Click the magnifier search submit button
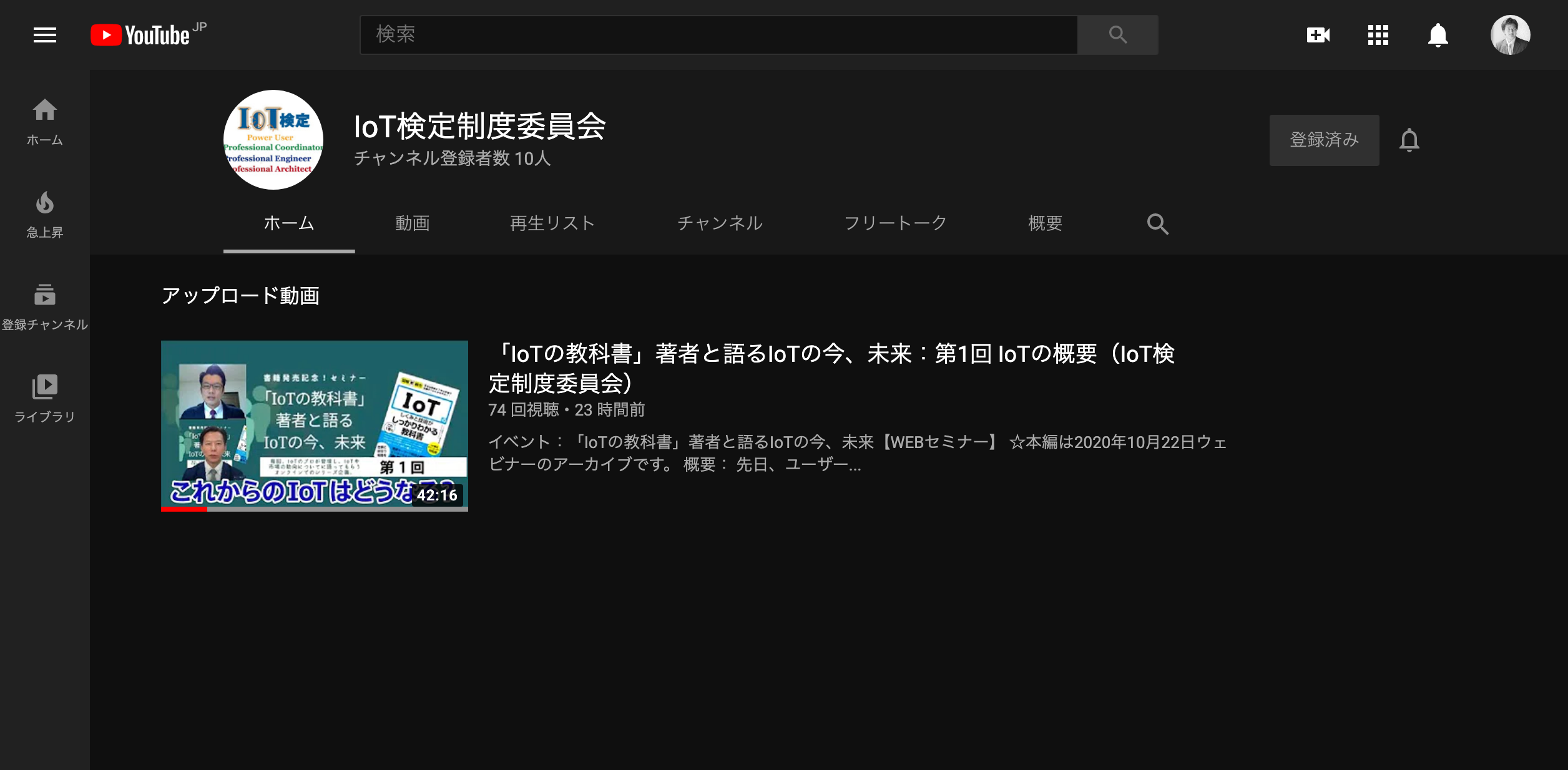 coord(1117,35)
